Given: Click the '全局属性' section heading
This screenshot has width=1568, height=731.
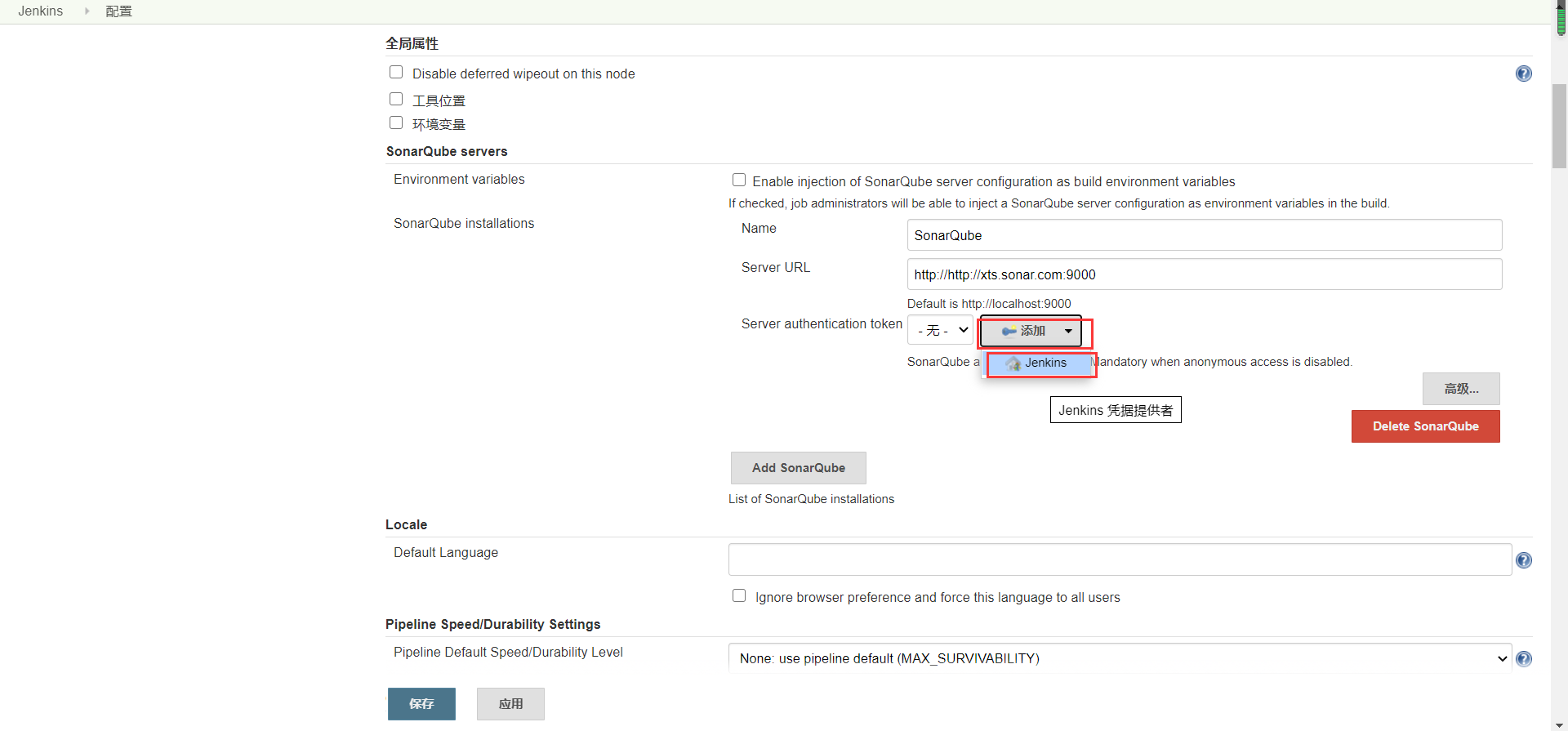Looking at the screenshot, I should point(412,44).
